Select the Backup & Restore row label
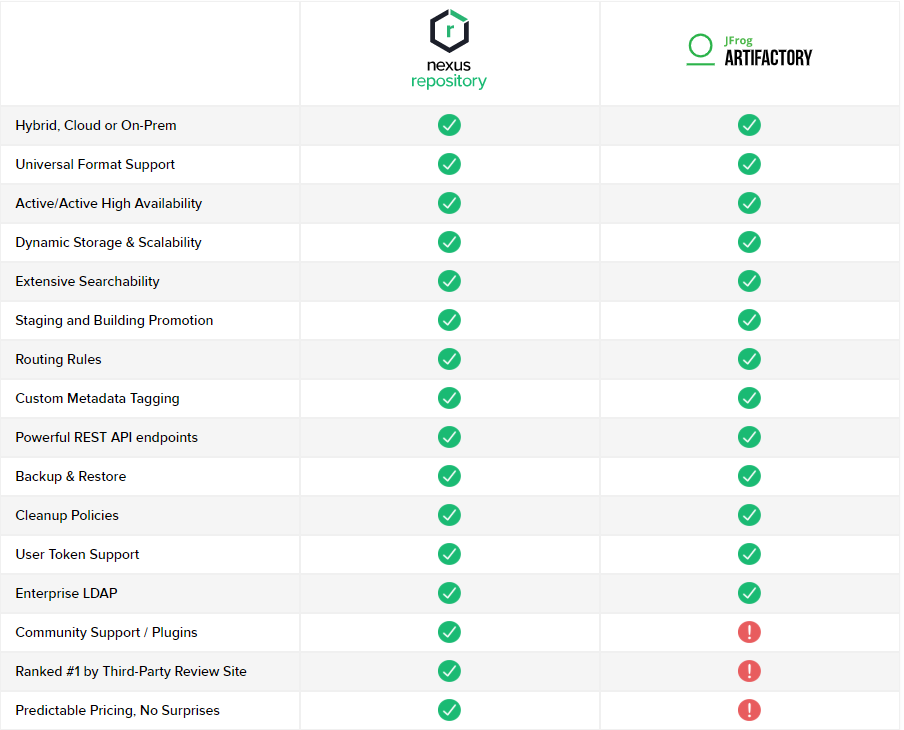The image size is (904, 730). (x=71, y=476)
